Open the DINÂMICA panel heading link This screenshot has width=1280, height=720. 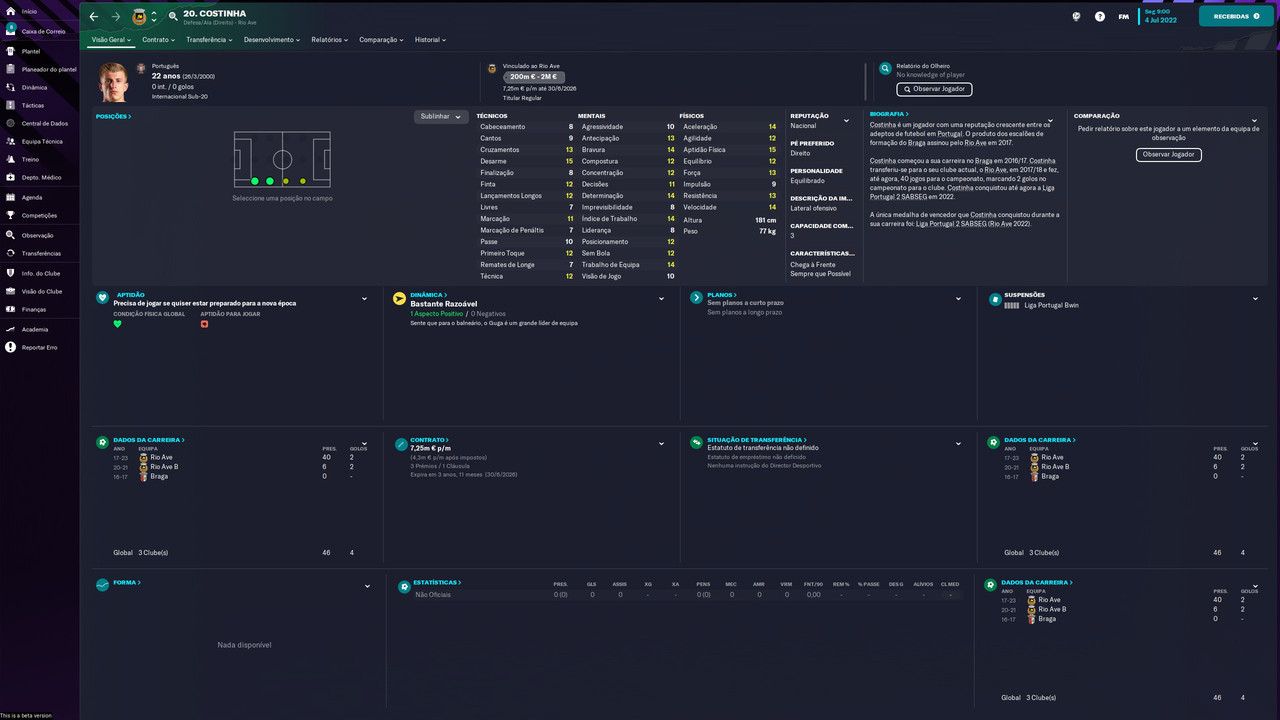click(427, 295)
